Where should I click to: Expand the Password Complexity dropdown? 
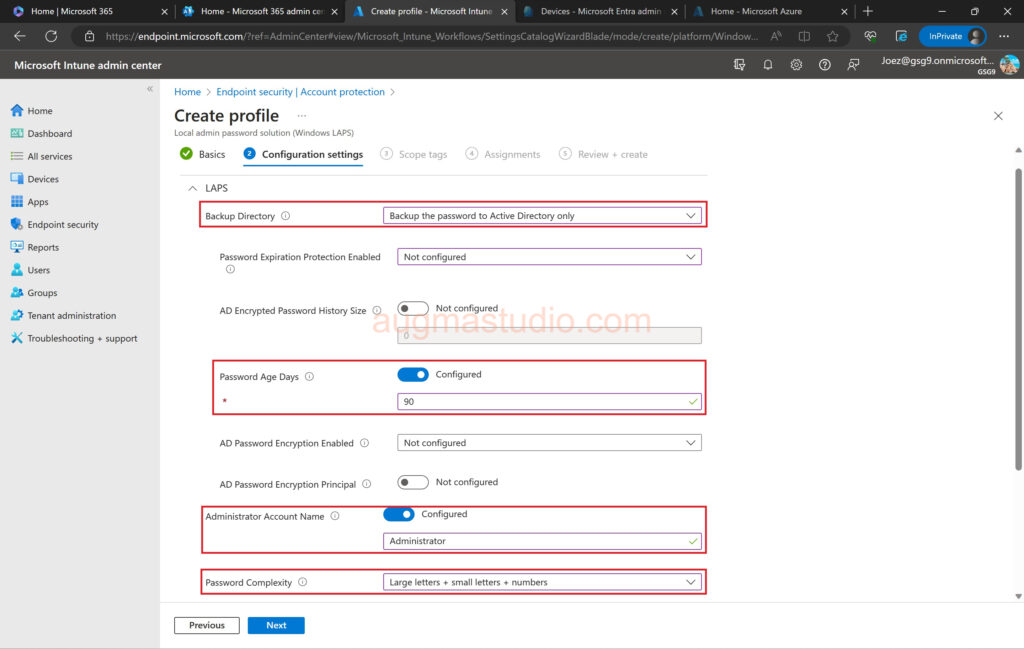click(543, 582)
